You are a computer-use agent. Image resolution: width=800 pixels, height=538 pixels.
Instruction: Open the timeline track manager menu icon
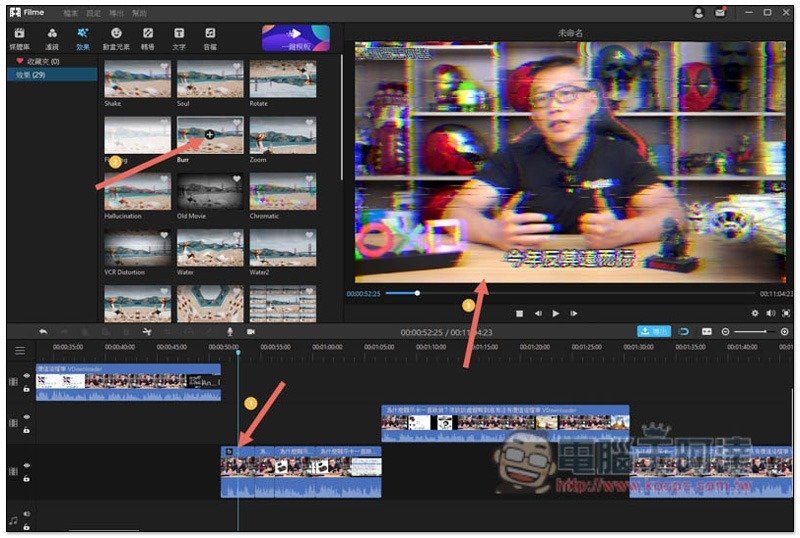pos(19,350)
